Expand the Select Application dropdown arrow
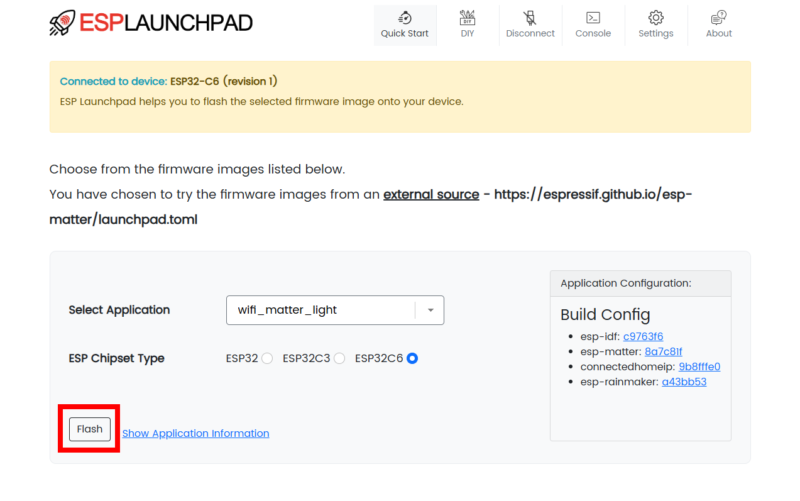800x501 pixels. [430, 310]
